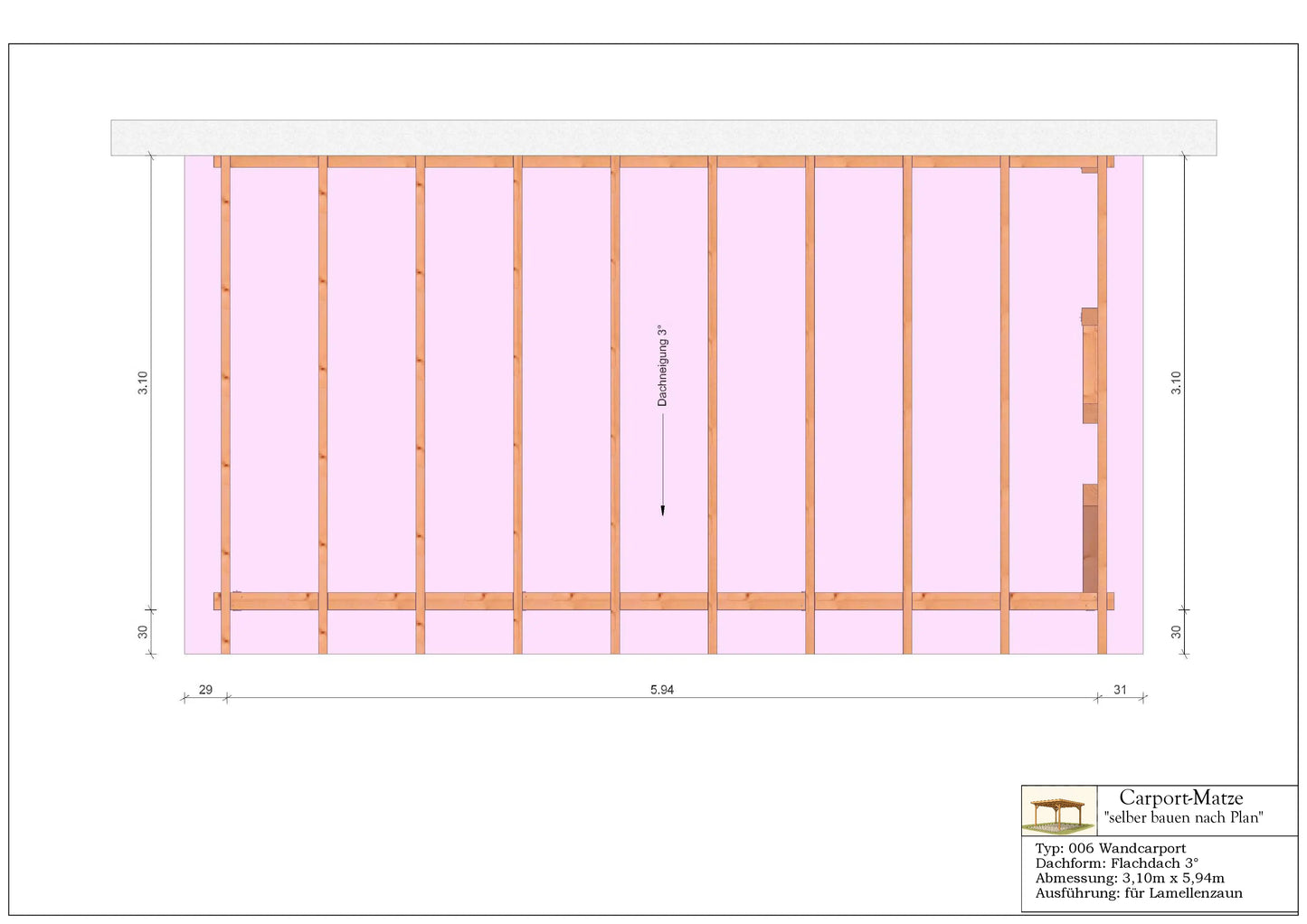Expand the 31 overhang dimension

click(1122, 690)
